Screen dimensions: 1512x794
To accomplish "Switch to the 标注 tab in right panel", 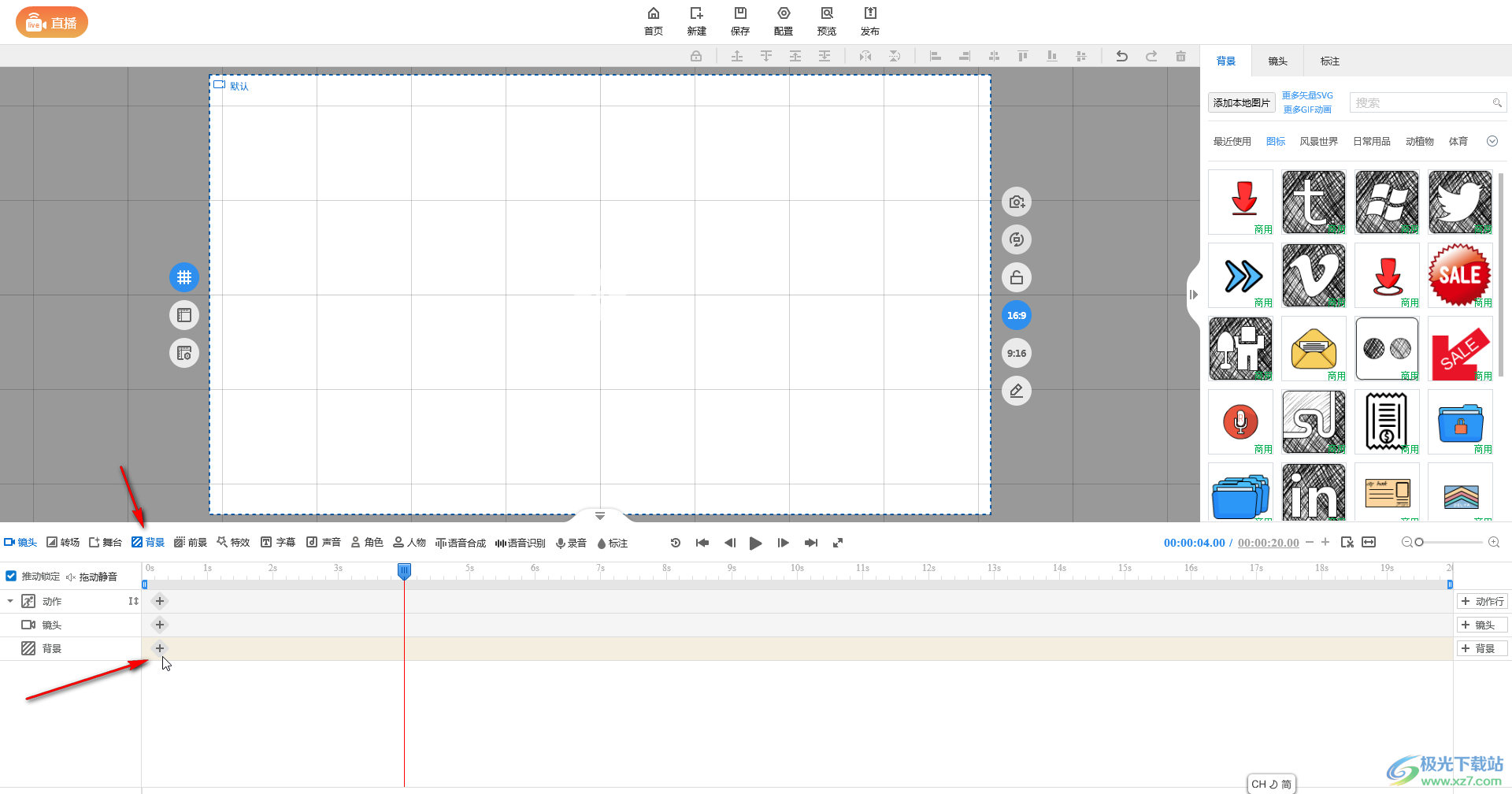I will pos(1330,61).
